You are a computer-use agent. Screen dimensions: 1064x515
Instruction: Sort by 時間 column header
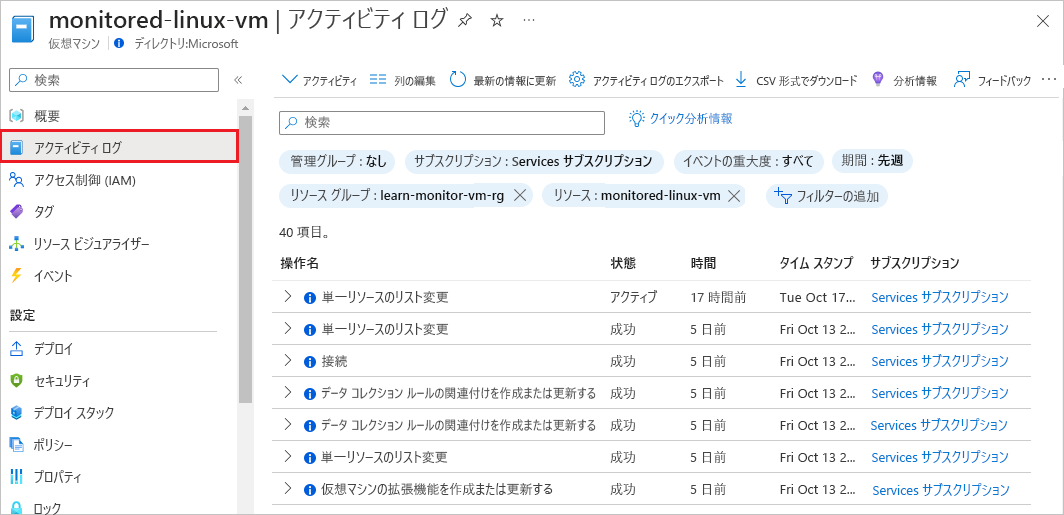tap(703, 263)
